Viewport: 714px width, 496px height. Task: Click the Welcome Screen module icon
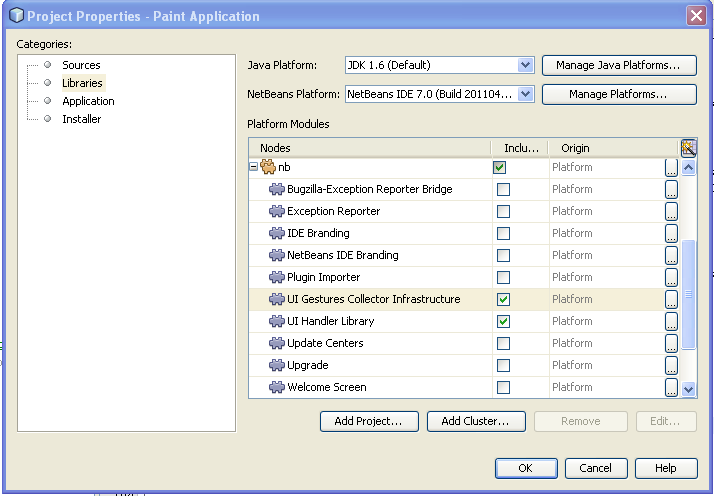(x=277, y=387)
